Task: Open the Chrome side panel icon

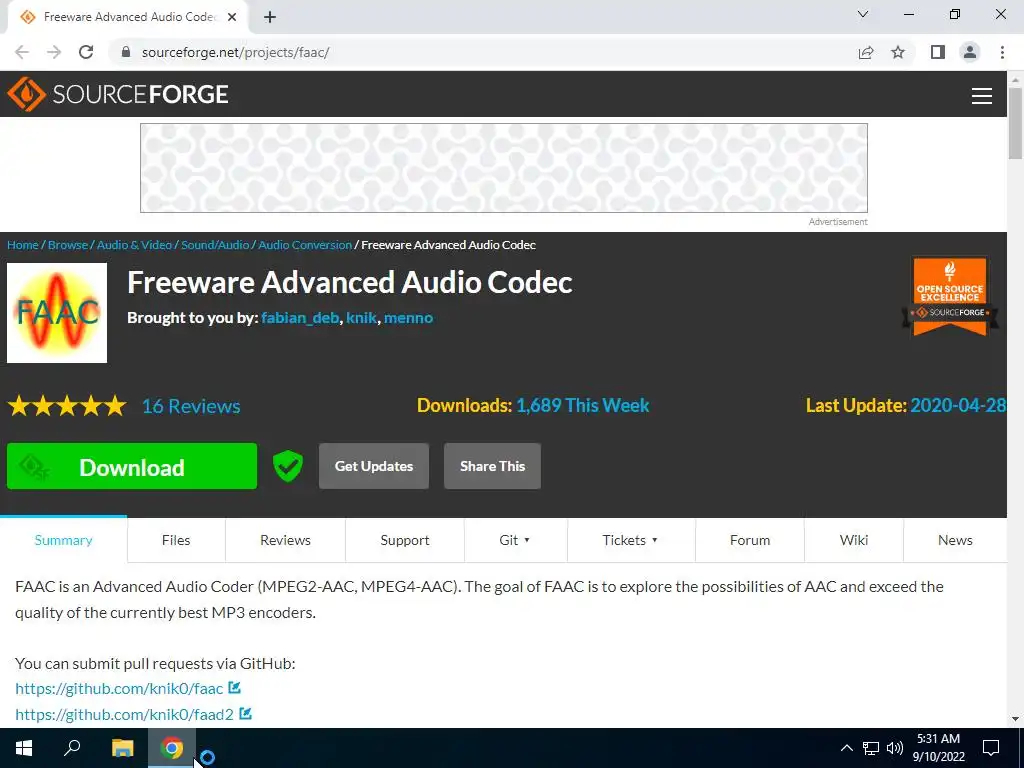Action: pos(938,52)
